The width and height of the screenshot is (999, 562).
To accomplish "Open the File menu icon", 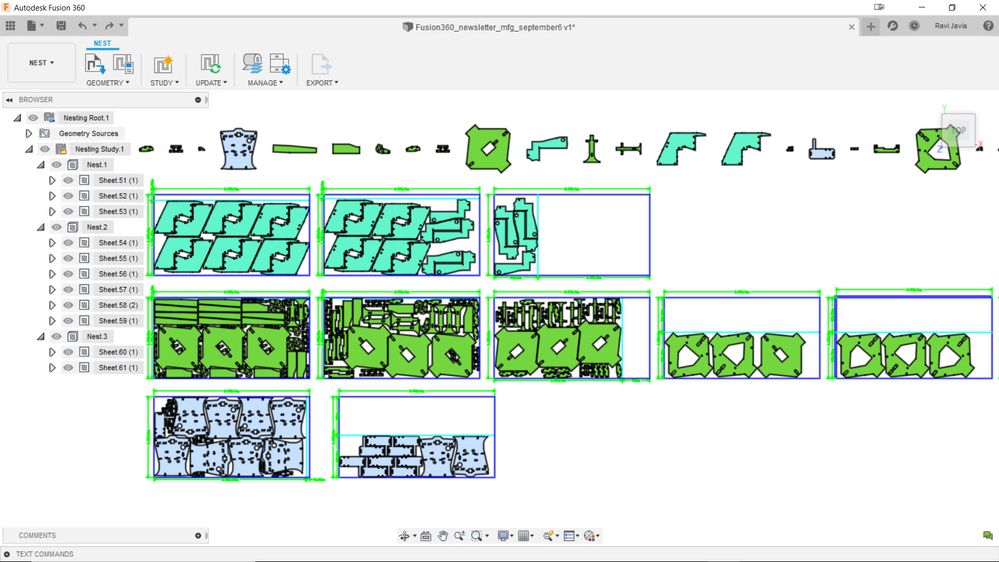I will click(32, 25).
